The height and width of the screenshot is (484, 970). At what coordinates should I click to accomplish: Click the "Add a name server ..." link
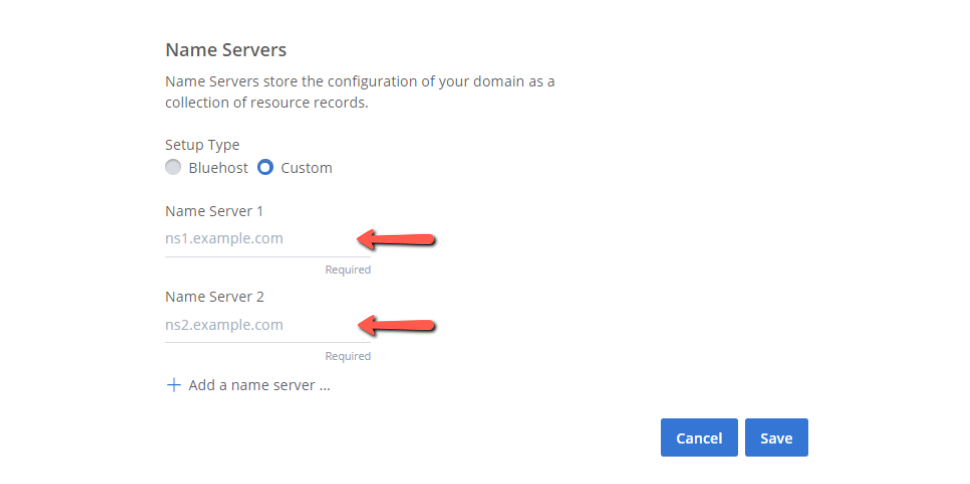point(259,386)
